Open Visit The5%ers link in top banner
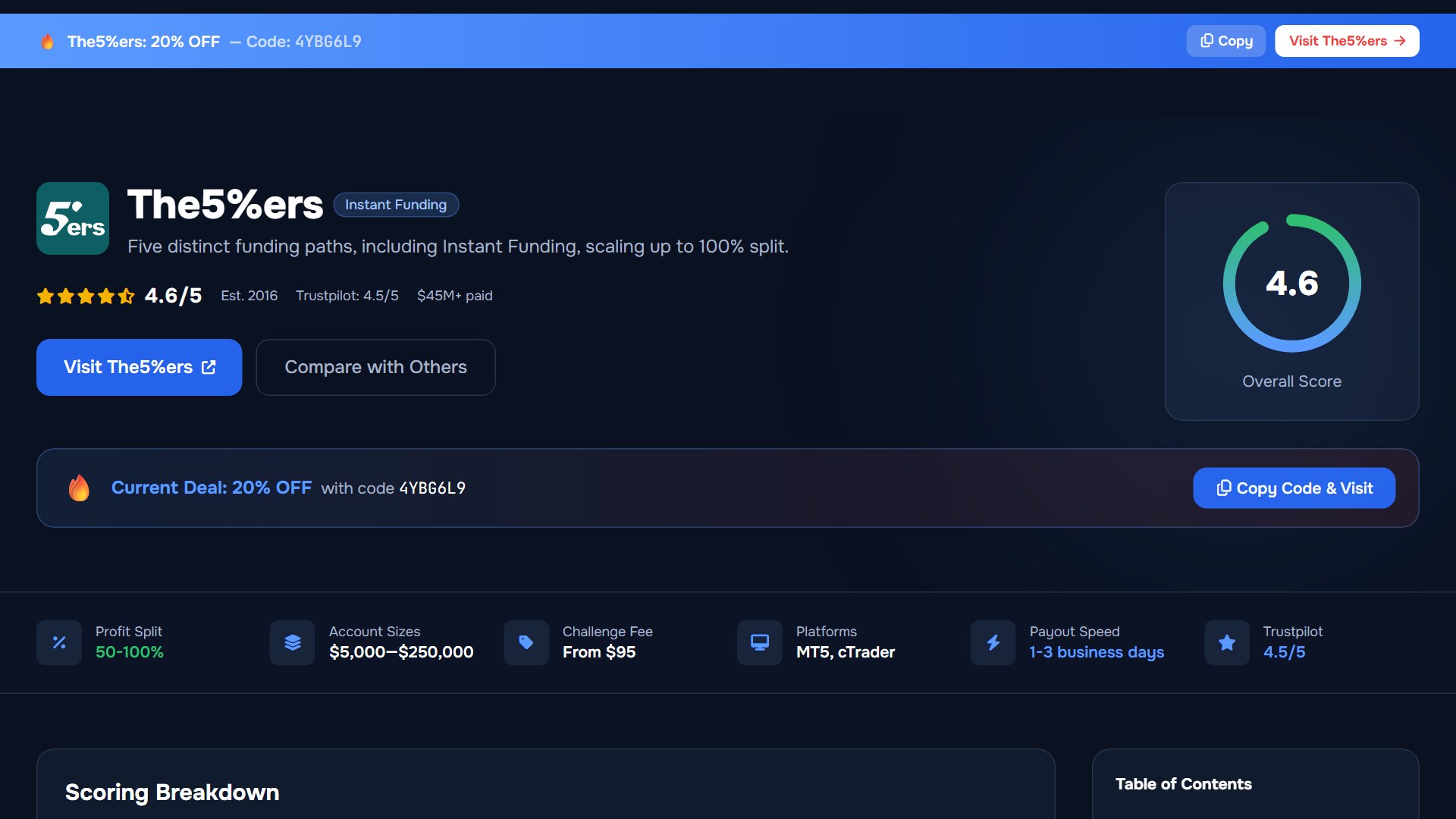Screen dimensions: 1456x819 pyautogui.click(x=1347, y=41)
